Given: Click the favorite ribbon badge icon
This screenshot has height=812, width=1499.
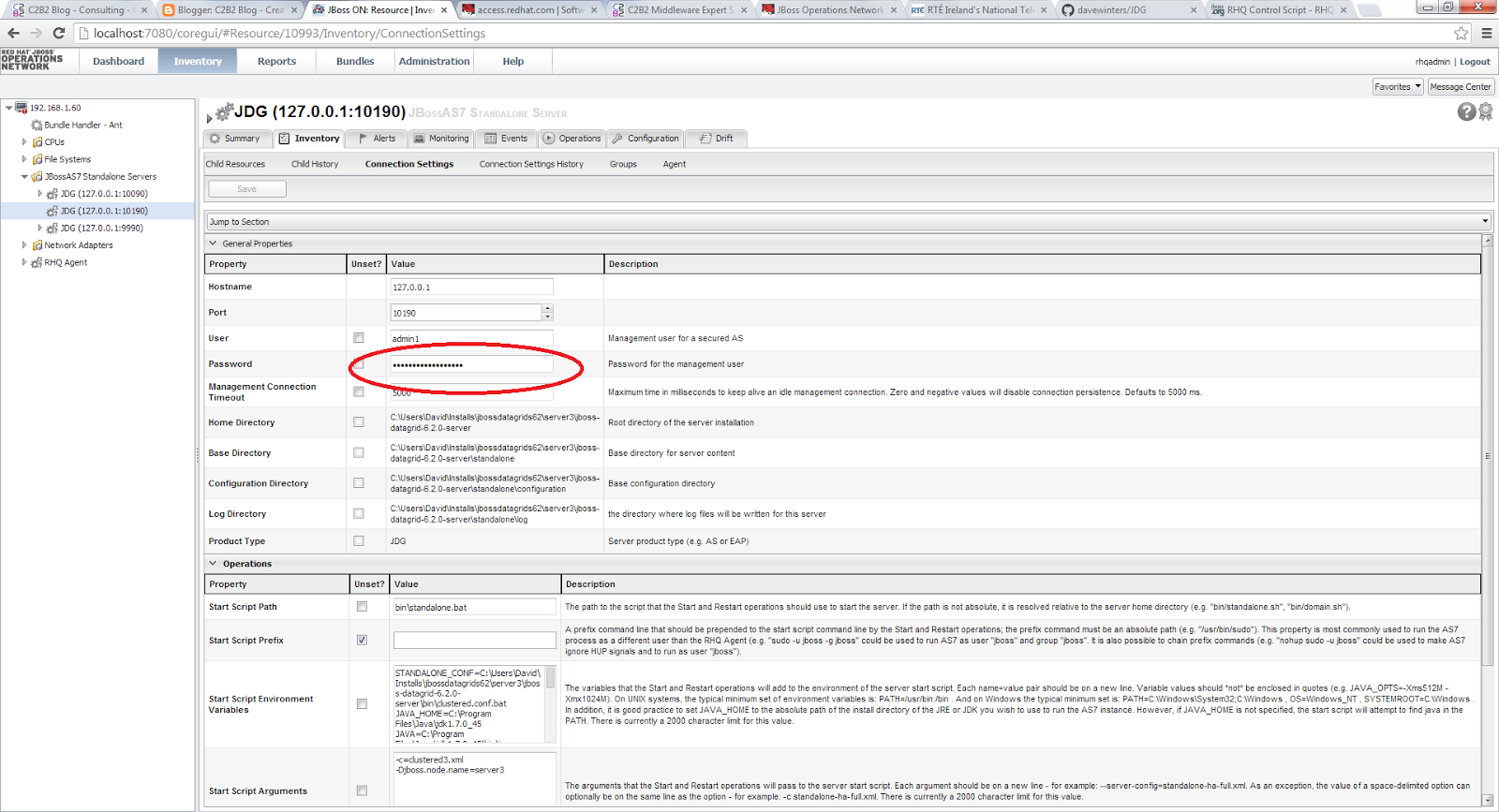Looking at the screenshot, I should click(1486, 112).
